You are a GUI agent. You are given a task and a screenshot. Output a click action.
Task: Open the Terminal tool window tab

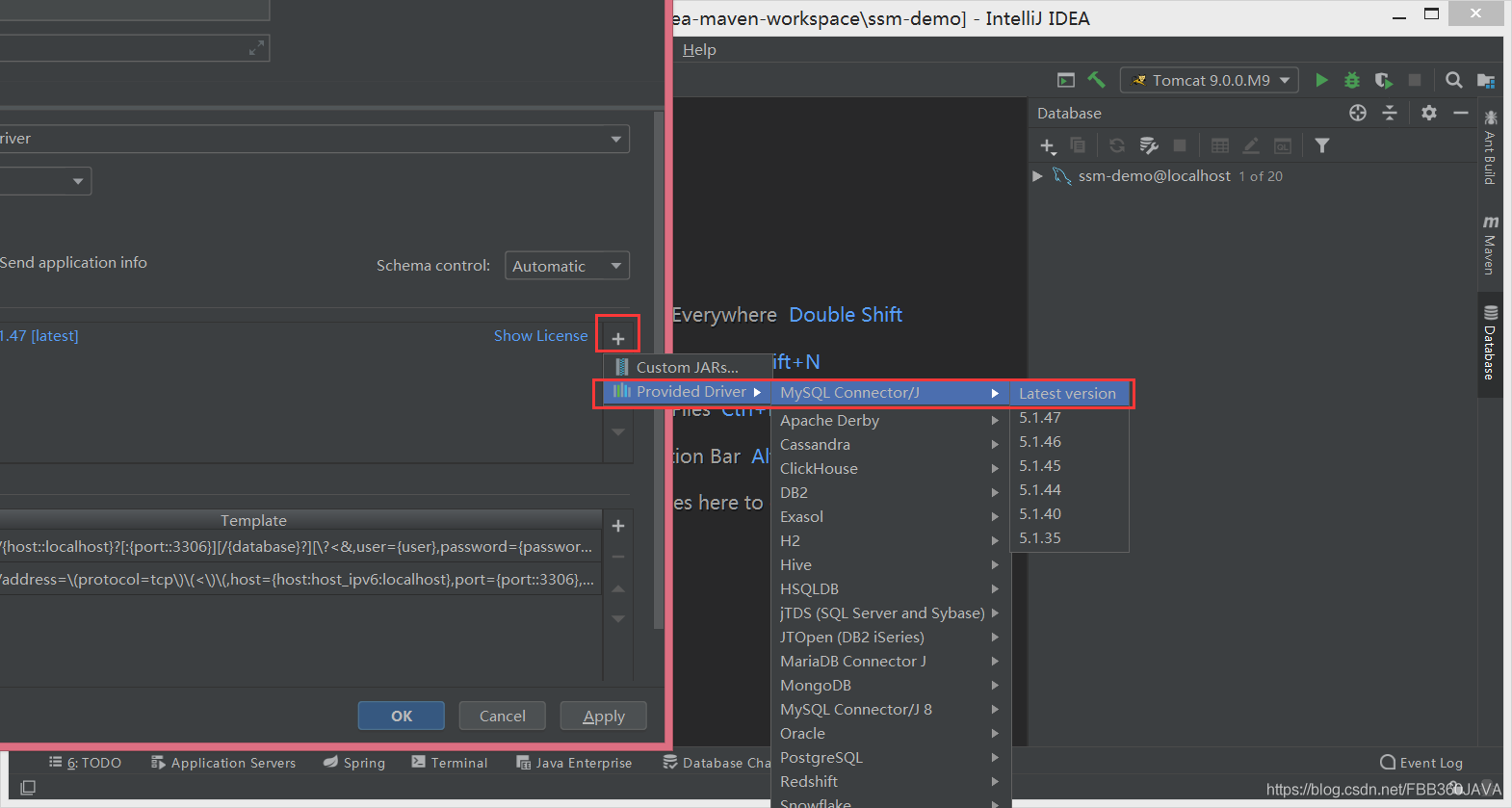click(450, 763)
